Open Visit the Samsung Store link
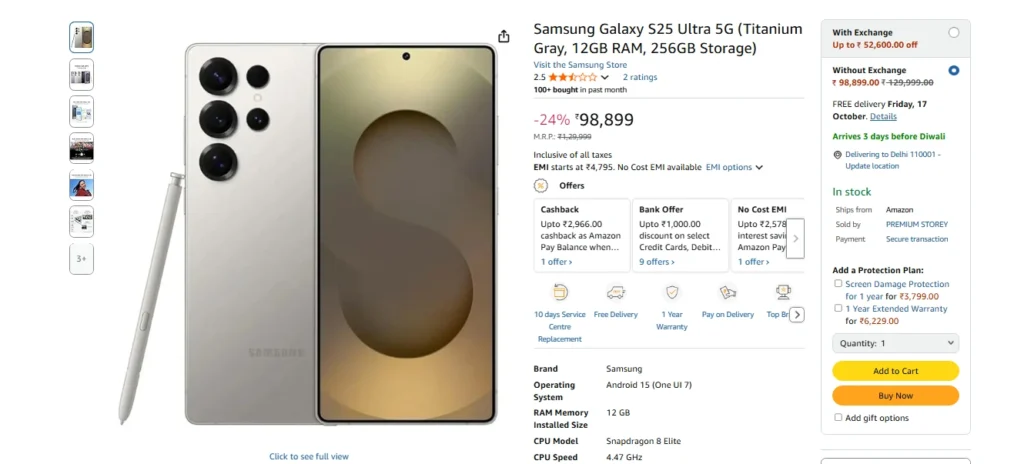The height and width of the screenshot is (464, 1024). pos(580,65)
